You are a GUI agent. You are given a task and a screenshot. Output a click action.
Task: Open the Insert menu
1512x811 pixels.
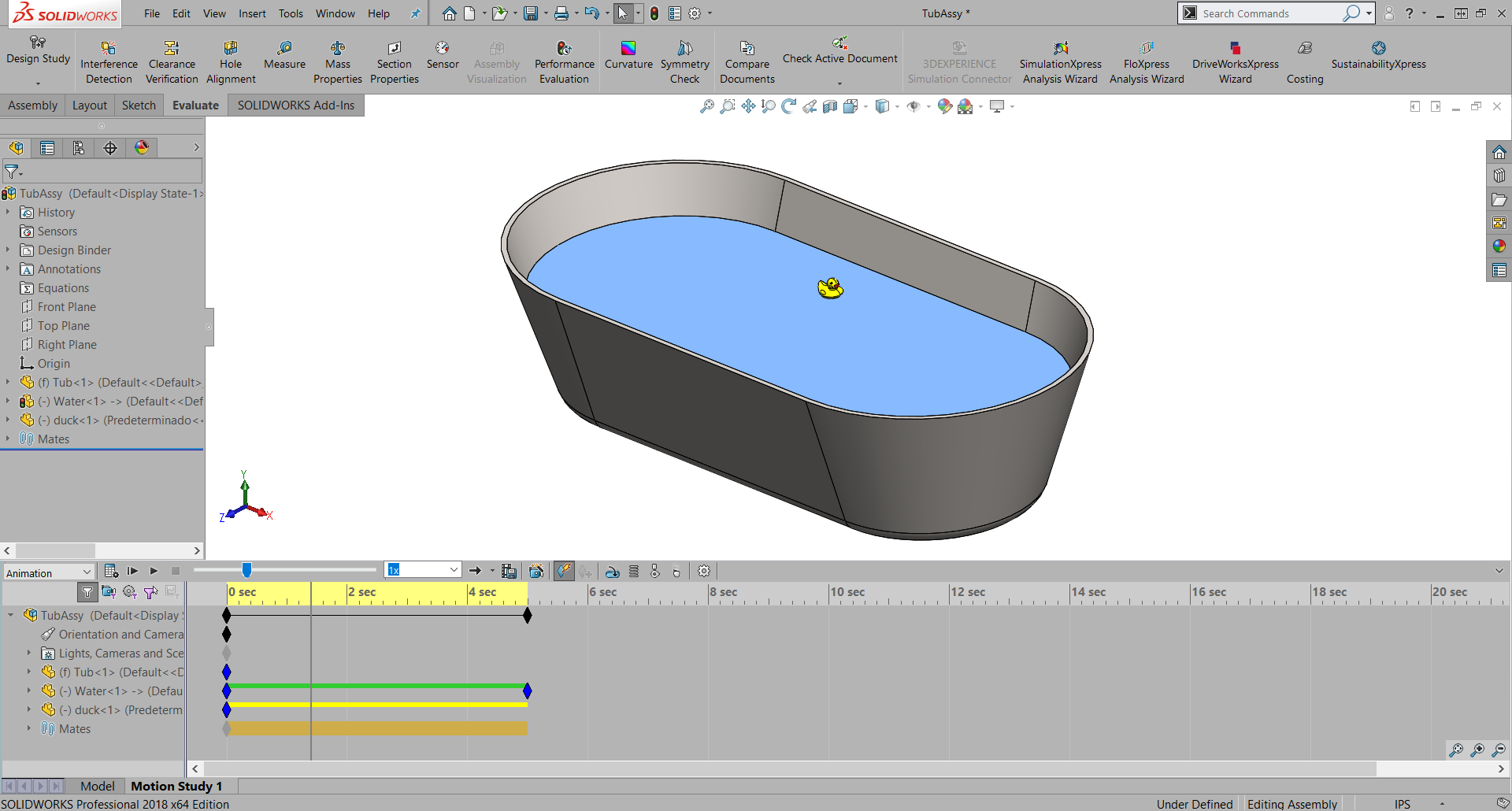pos(252,13)
